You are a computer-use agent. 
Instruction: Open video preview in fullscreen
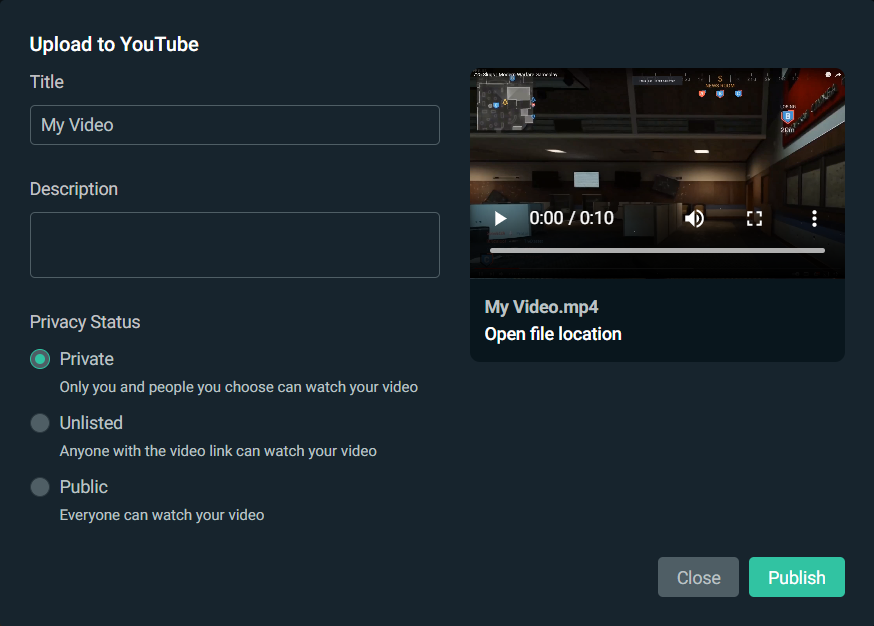[x=754, y=218]
